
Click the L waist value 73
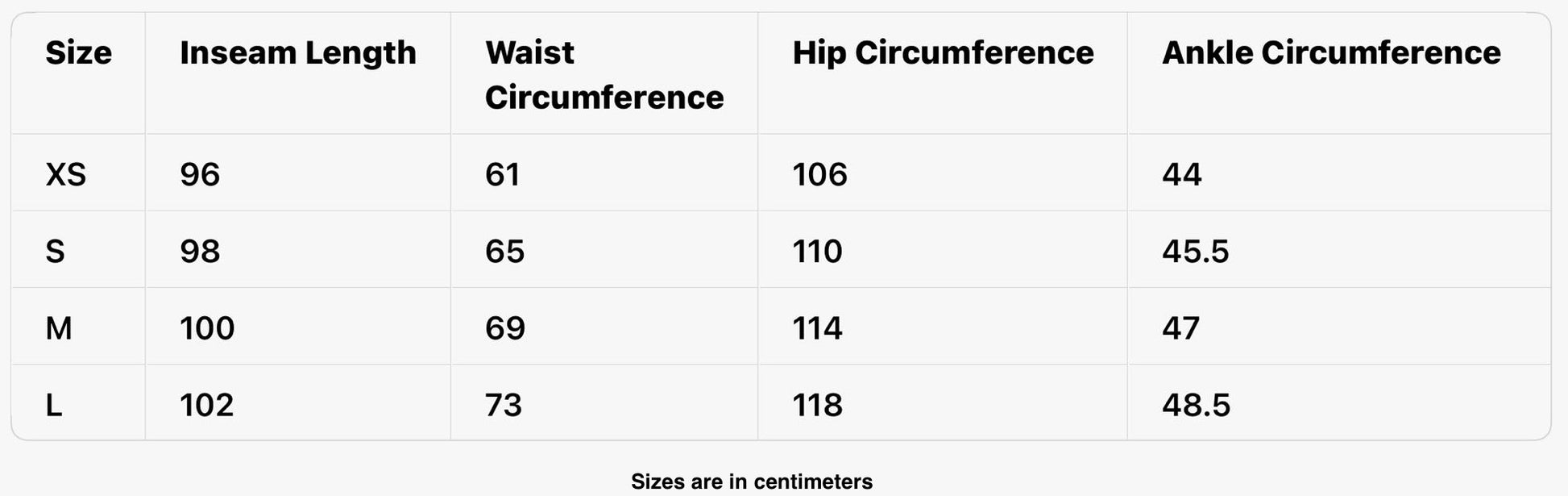tap(504, 405)
